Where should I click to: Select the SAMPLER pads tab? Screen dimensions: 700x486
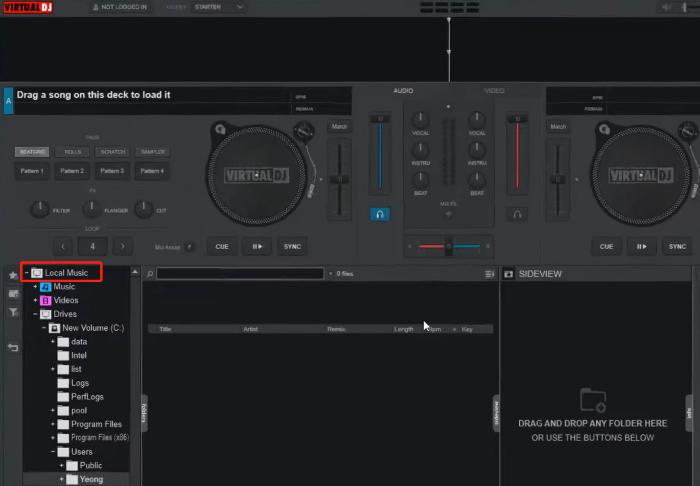tap(153, 152)
